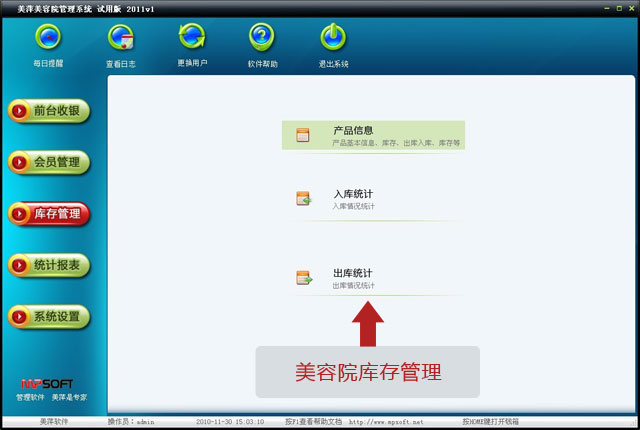640x430 pixels.
Task: Click the 产品信息 product info icon
Action: 303,135
